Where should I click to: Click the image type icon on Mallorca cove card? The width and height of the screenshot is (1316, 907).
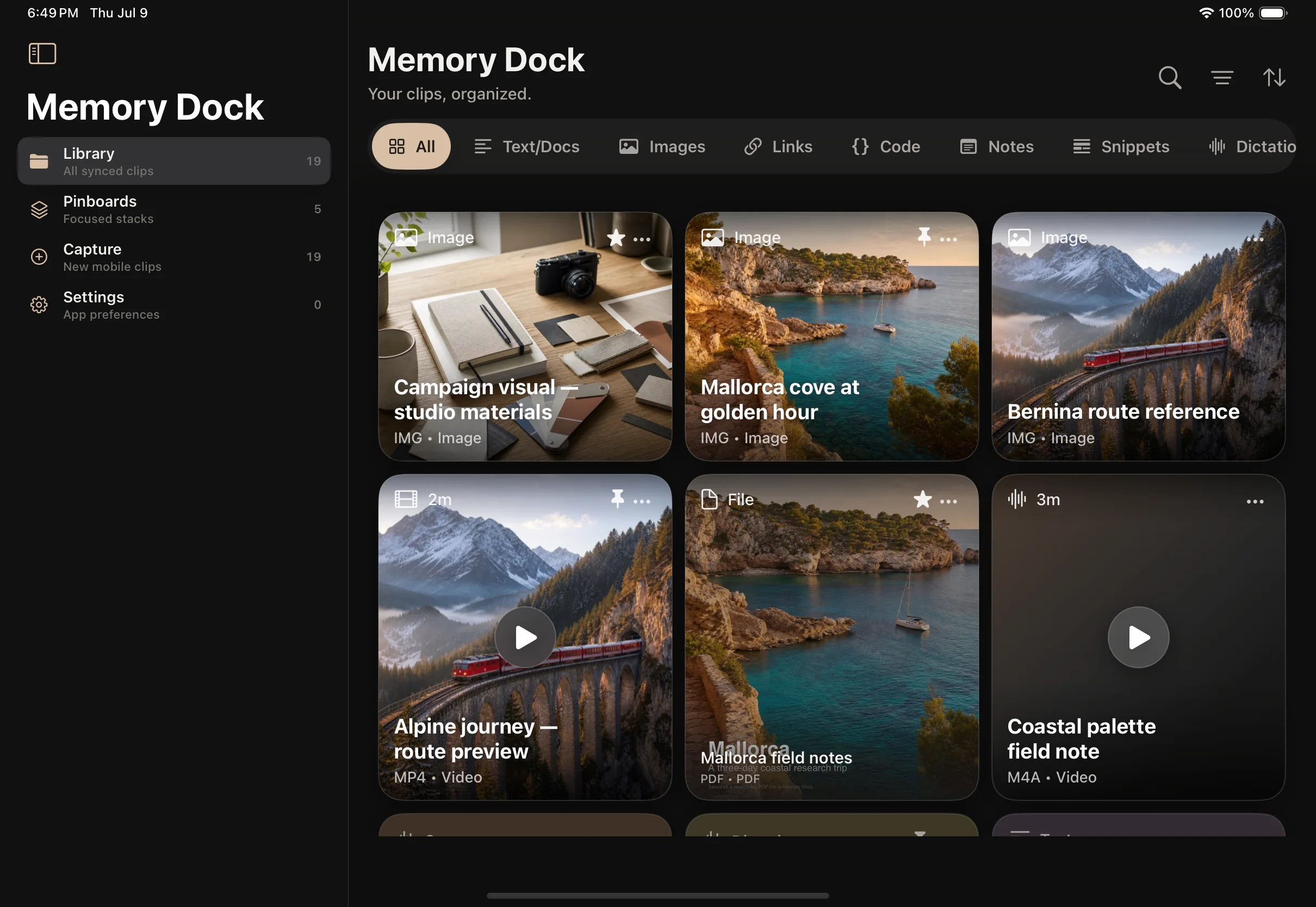click(712, 238)
